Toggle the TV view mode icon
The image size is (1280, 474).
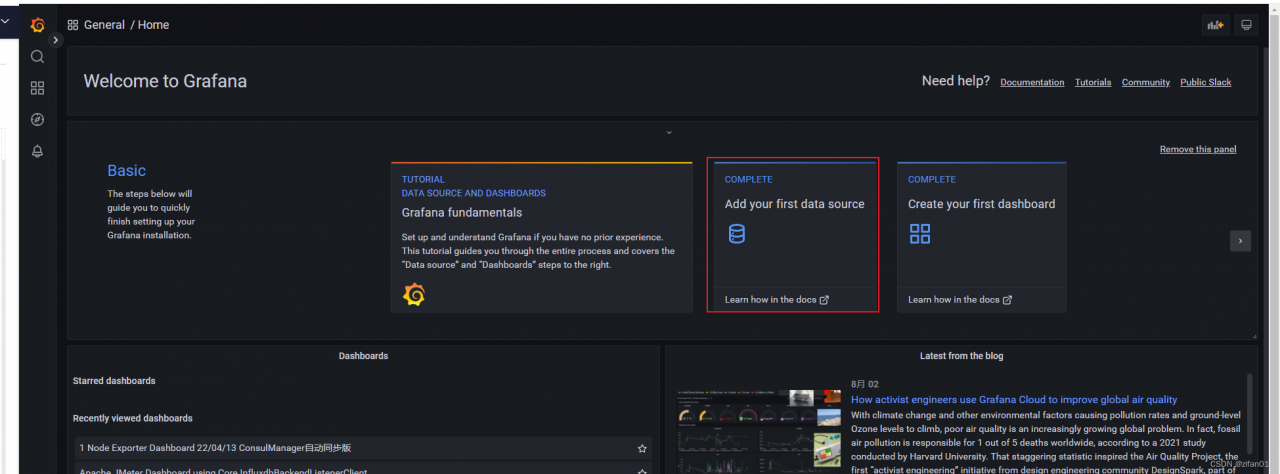(1246, 25)
